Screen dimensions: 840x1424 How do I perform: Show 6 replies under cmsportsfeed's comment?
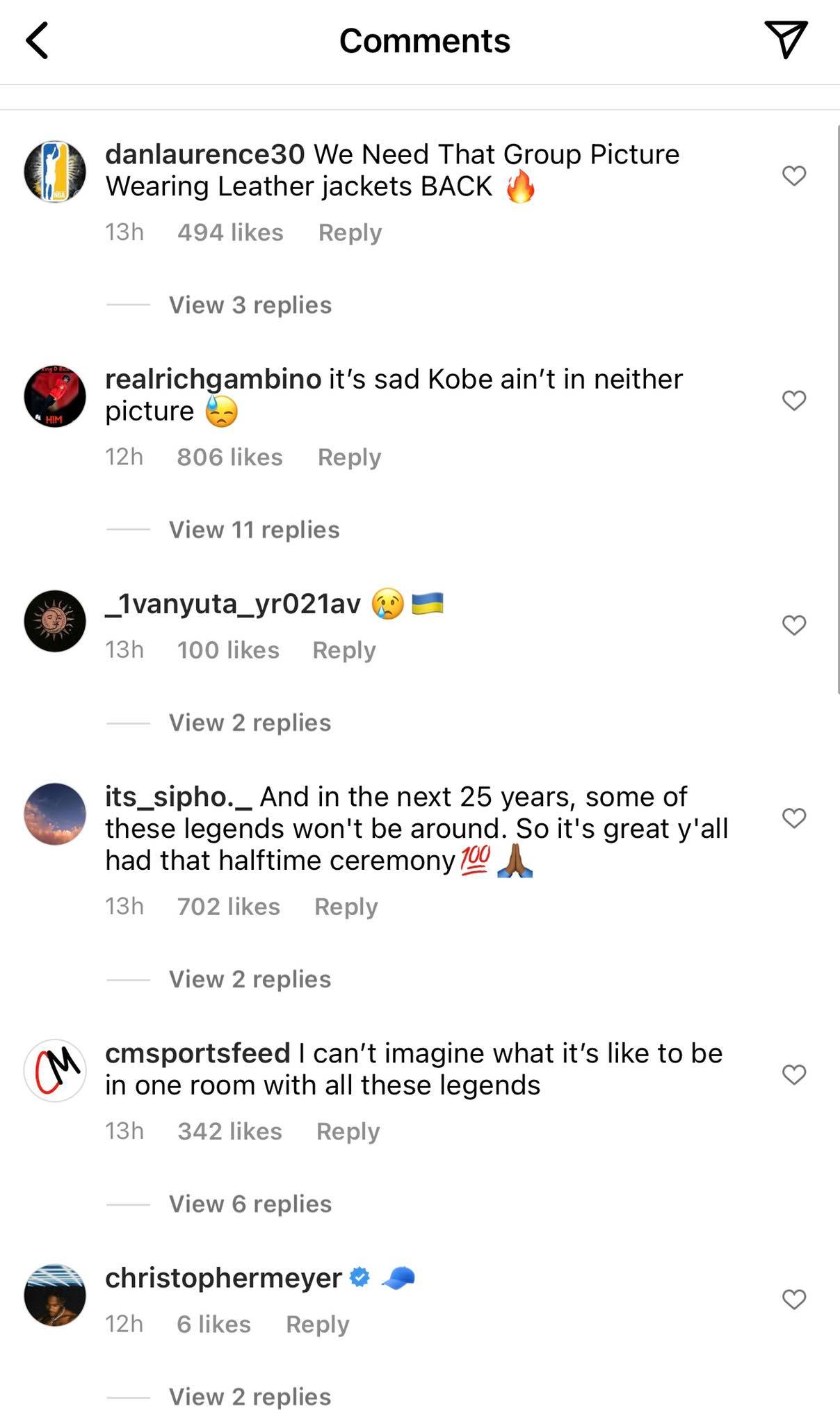248,1203
